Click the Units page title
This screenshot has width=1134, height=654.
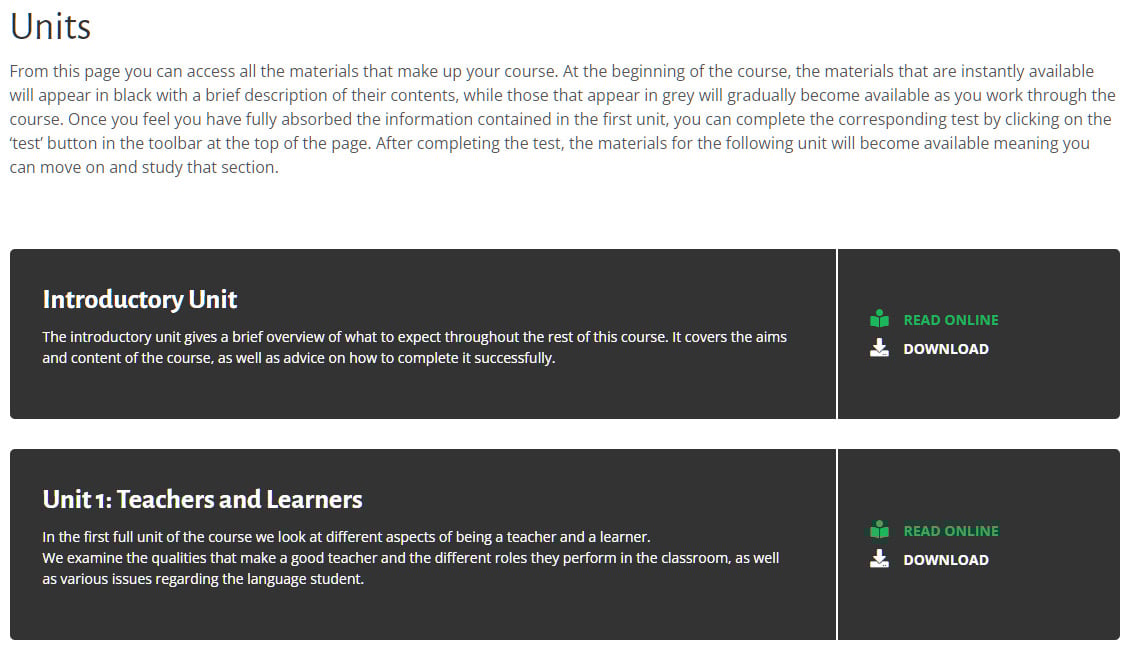pos(51,27)
